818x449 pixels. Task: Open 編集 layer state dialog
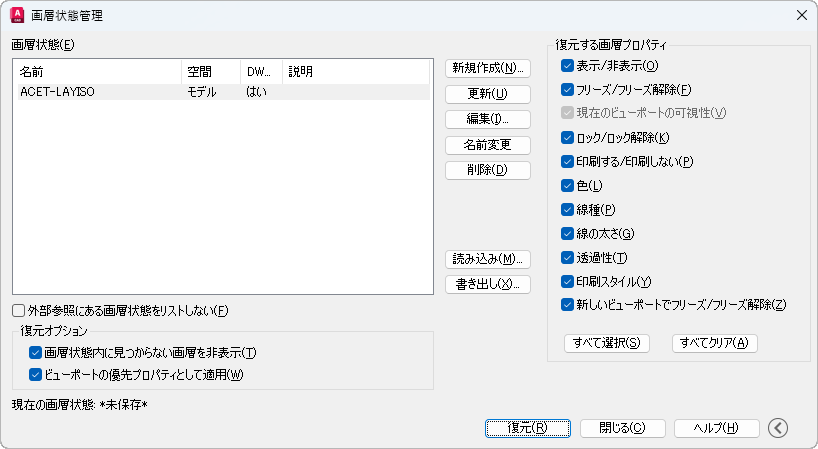487,119
